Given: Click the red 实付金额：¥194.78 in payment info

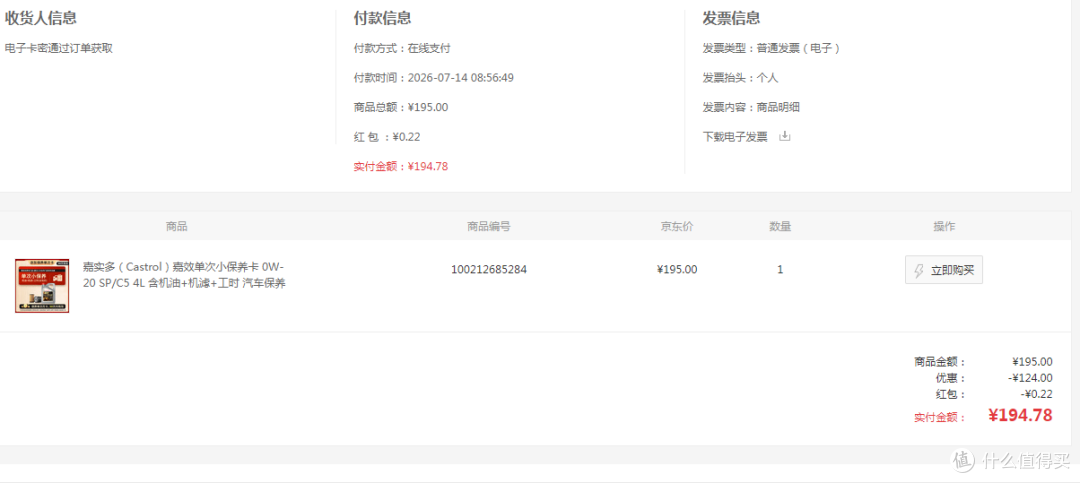Looking at the screenshot, I should pos(401,166).
